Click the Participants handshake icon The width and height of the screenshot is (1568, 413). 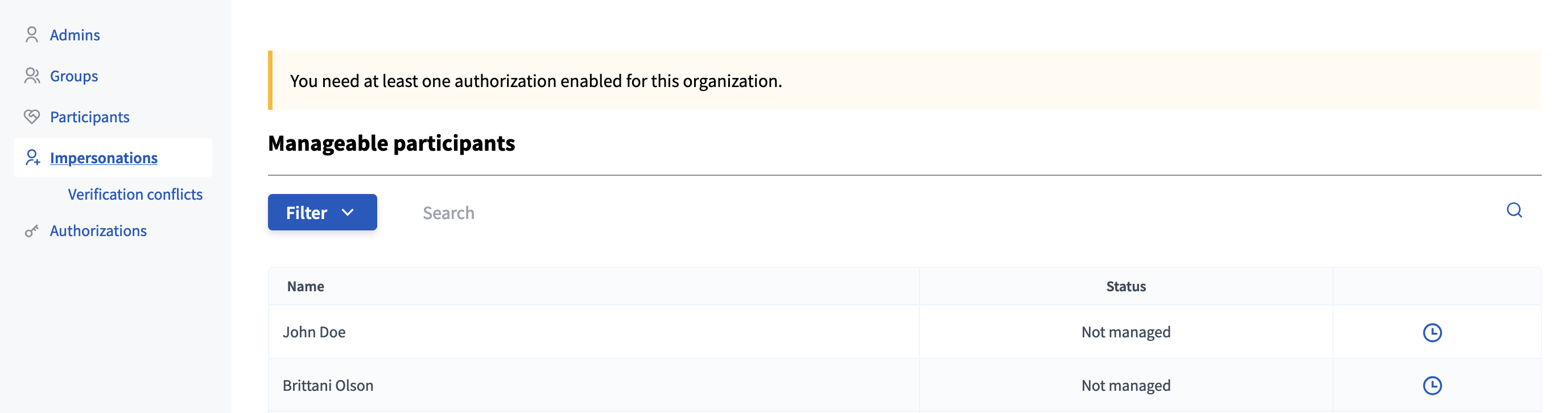coord(32,117)
